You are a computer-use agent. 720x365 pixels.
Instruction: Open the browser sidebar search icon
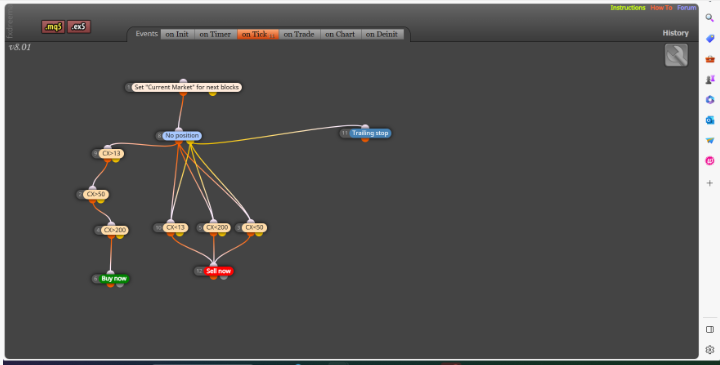click(x=710, y=18)
